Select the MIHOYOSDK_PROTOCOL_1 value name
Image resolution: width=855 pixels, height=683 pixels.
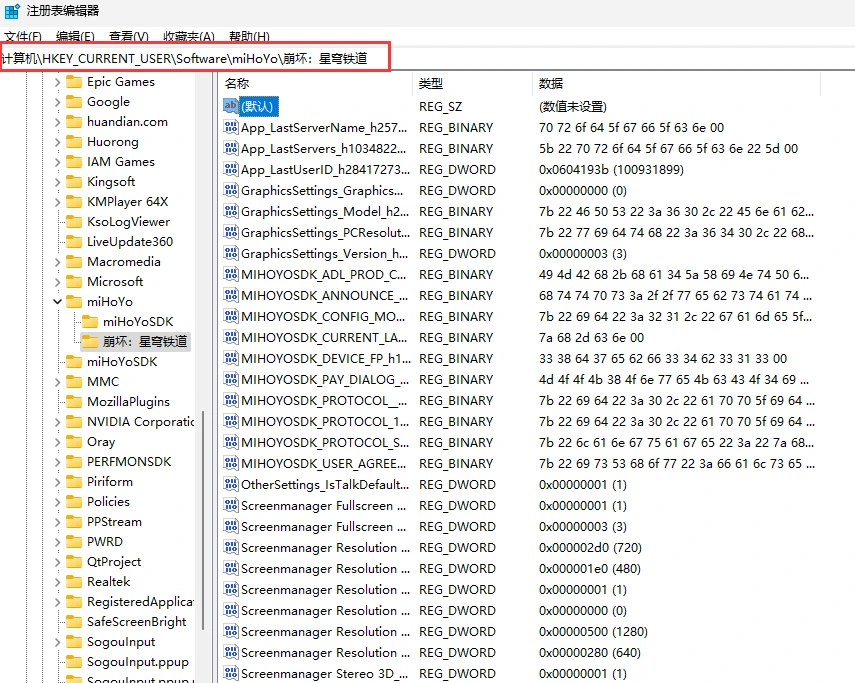325,422
